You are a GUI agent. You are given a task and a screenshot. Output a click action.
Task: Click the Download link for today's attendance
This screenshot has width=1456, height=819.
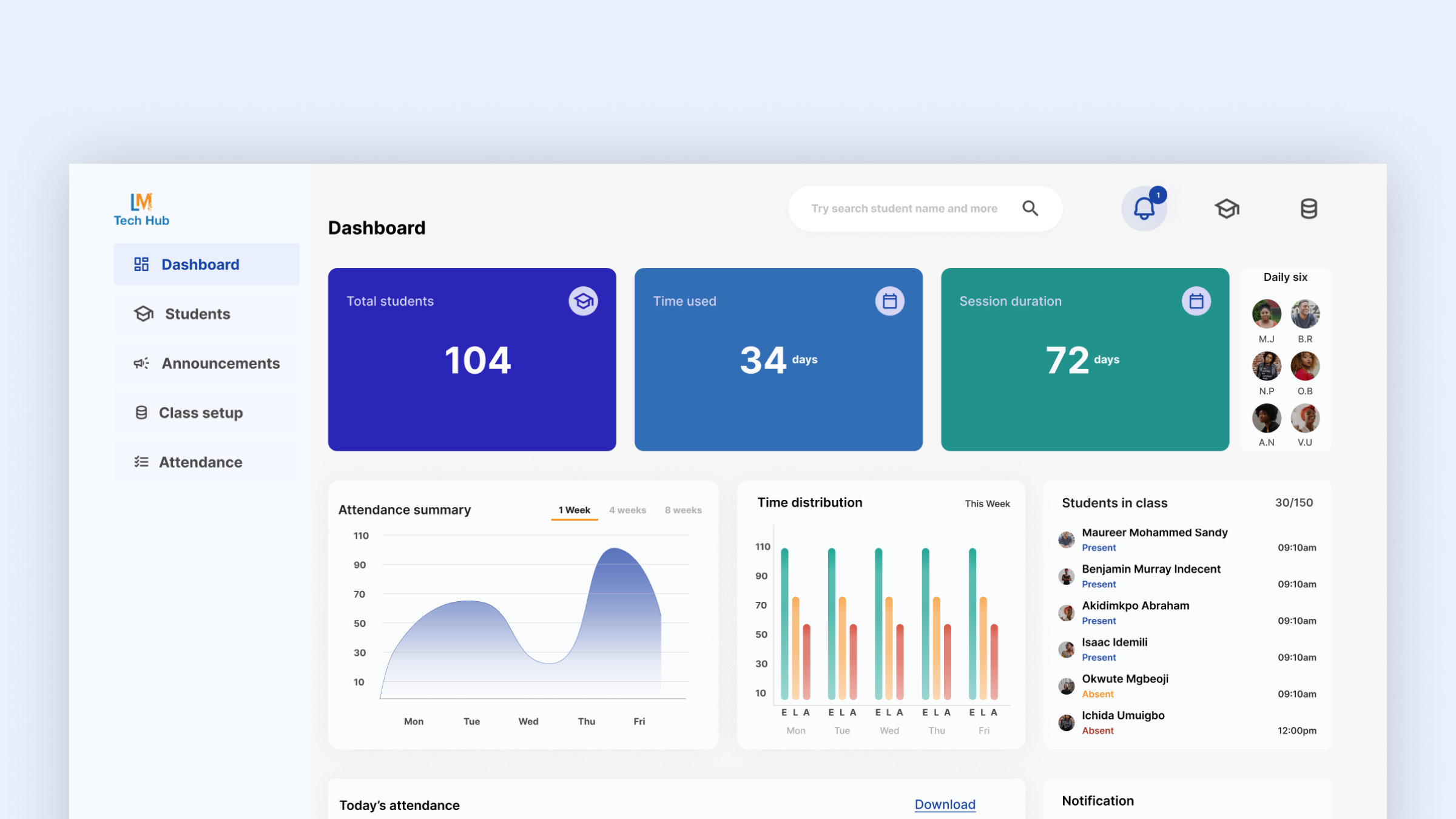[945, 804]
